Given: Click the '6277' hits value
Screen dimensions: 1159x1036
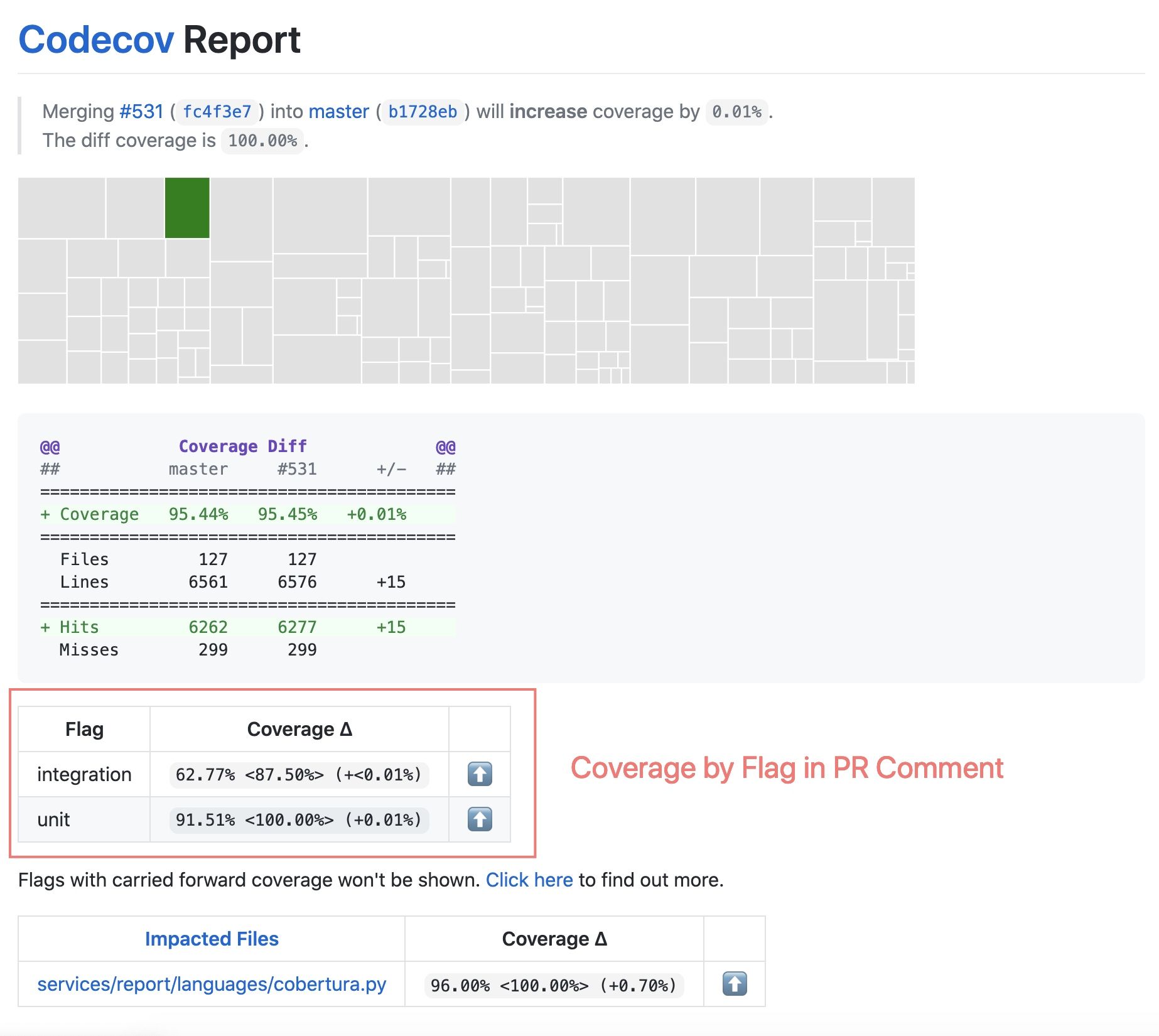Looking at the screenshot, I should (x=297, y=627).
